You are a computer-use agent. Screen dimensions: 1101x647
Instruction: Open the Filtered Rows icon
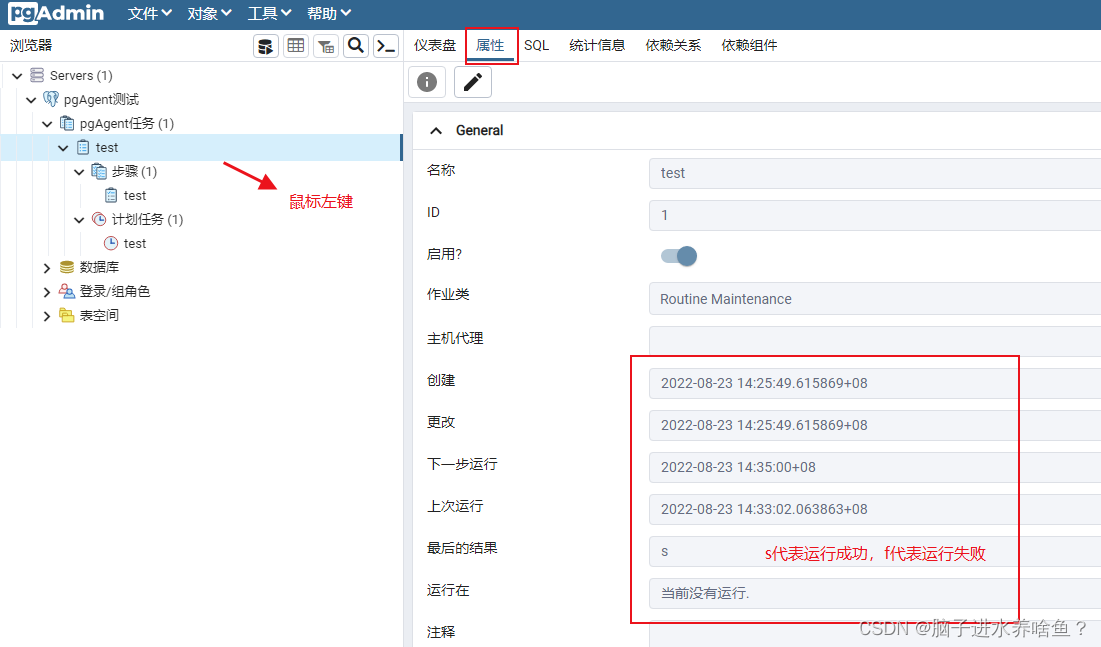pyautogui.click(x=325, y=46)
